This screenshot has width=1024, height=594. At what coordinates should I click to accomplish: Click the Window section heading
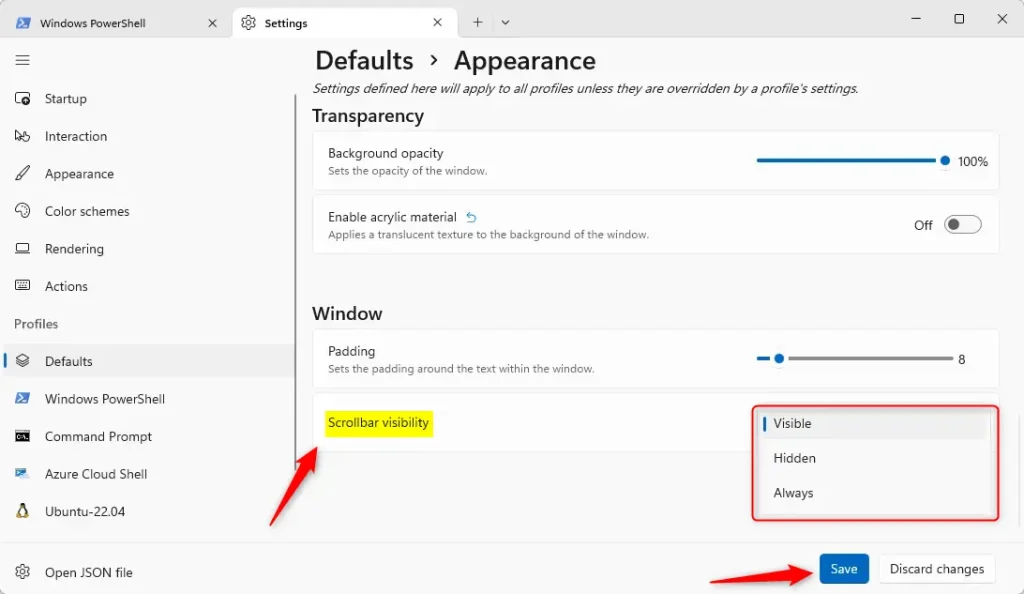pyautogui.click(x=347, y=313)
